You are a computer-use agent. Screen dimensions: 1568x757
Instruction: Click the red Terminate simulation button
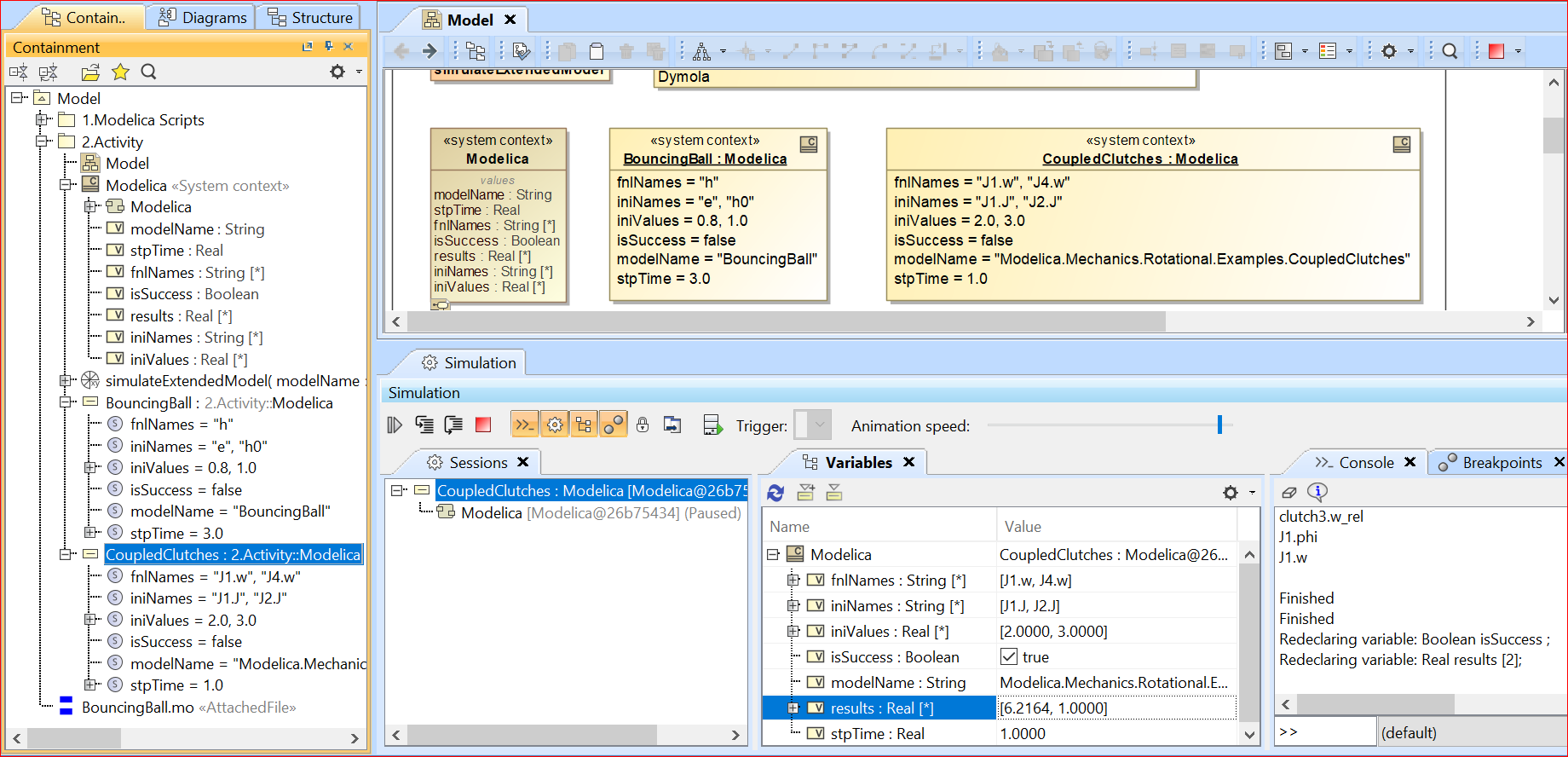[483, 425]
